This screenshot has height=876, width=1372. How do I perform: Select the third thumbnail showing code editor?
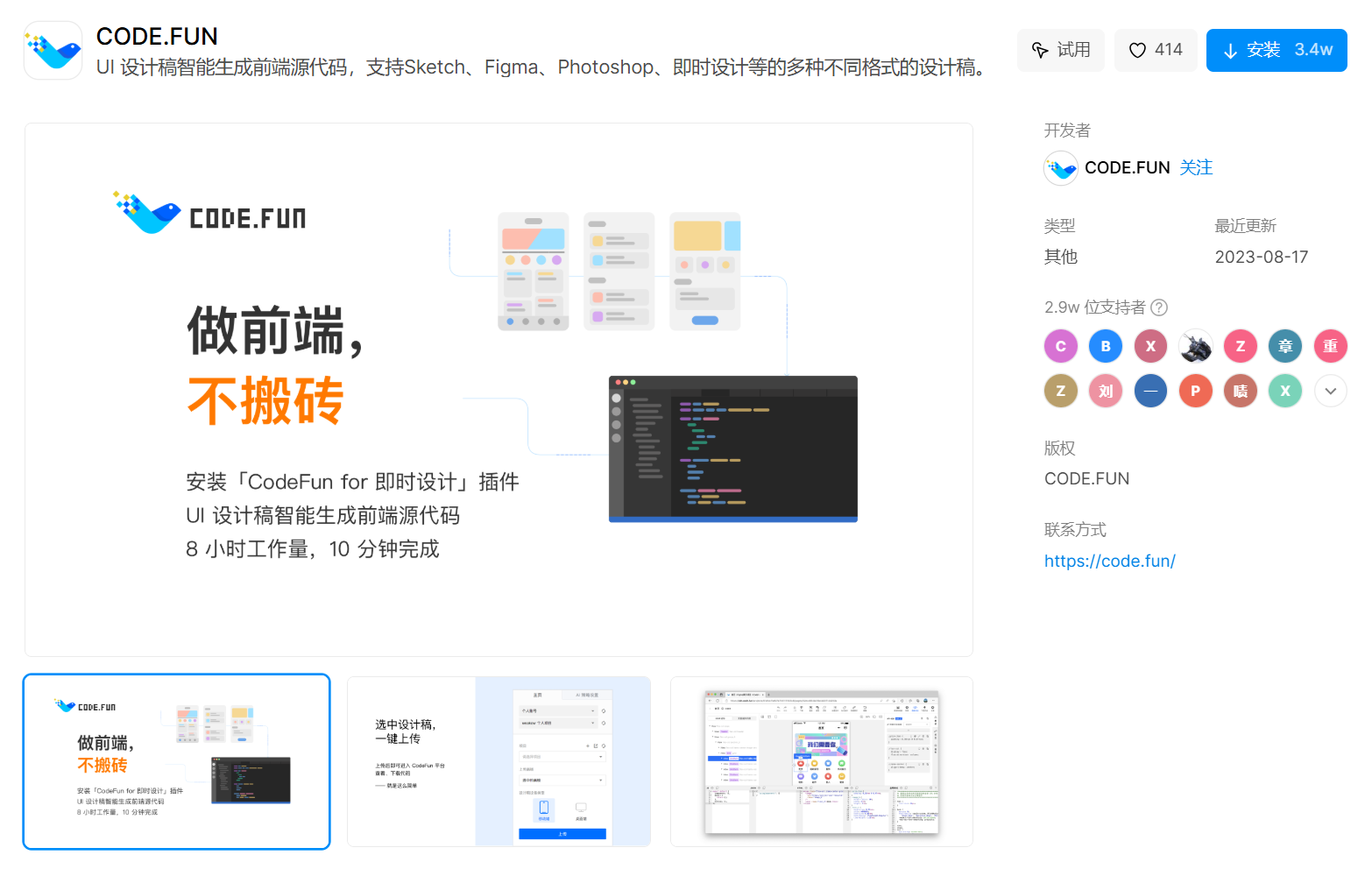click(x=822, y=761)
